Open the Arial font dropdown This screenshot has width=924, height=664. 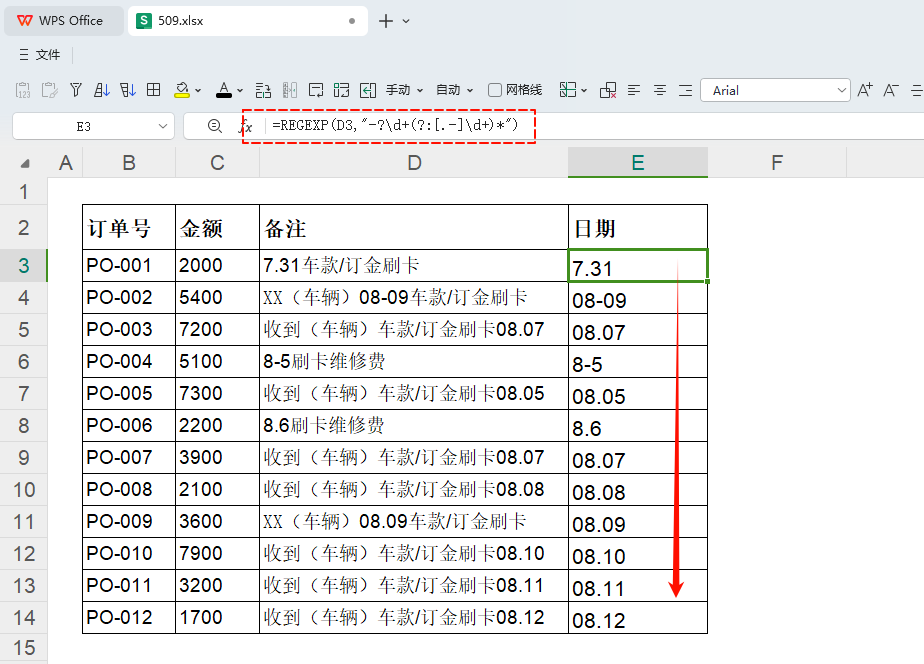842,91
